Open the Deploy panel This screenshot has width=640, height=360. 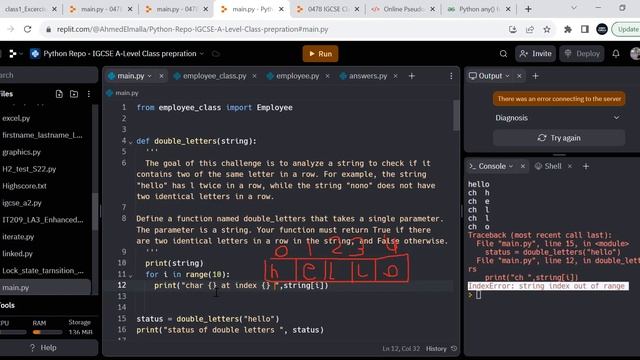point(582,54)
